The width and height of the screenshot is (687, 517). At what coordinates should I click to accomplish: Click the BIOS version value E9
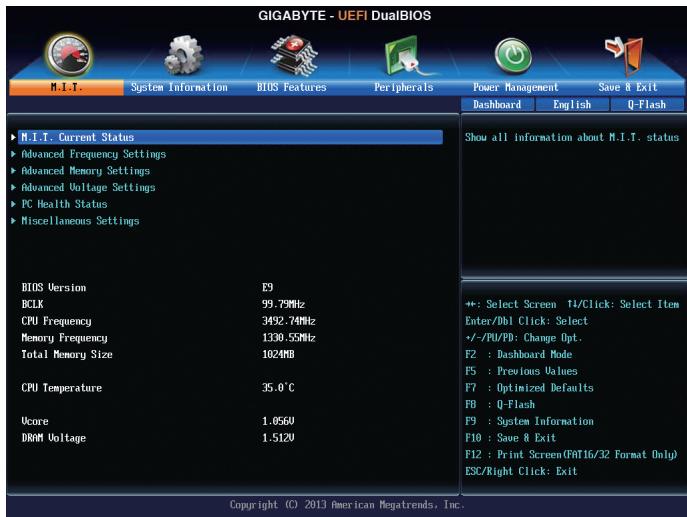tap(267, 287)
